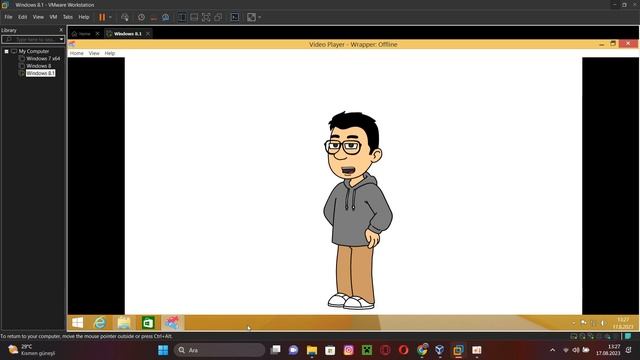The height and width of the screenshot is (360, 640).
Task: Close the Windows 8.1 tab
Action: coord(148,34)
